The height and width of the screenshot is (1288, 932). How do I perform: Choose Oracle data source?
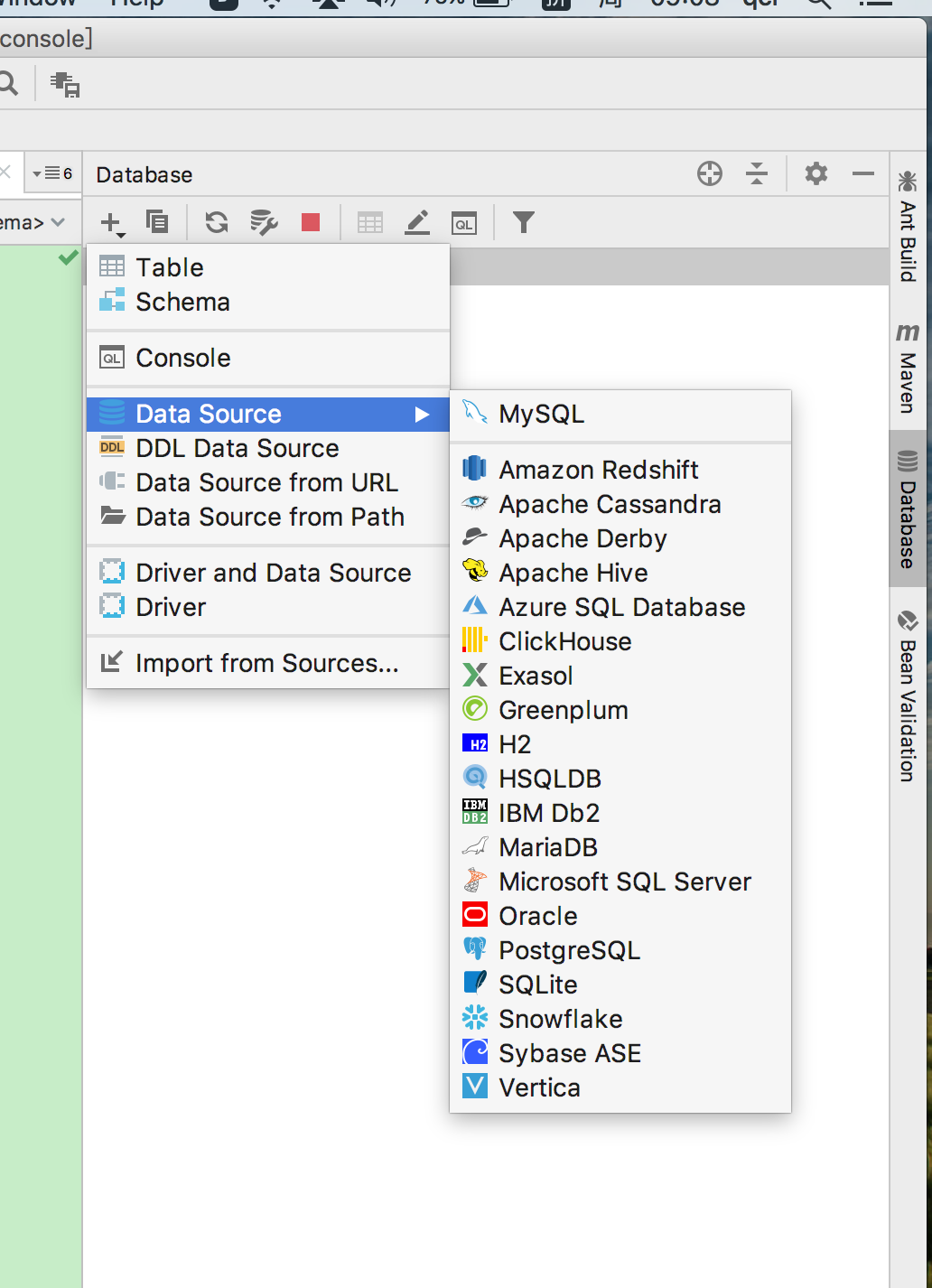[620, 916]
